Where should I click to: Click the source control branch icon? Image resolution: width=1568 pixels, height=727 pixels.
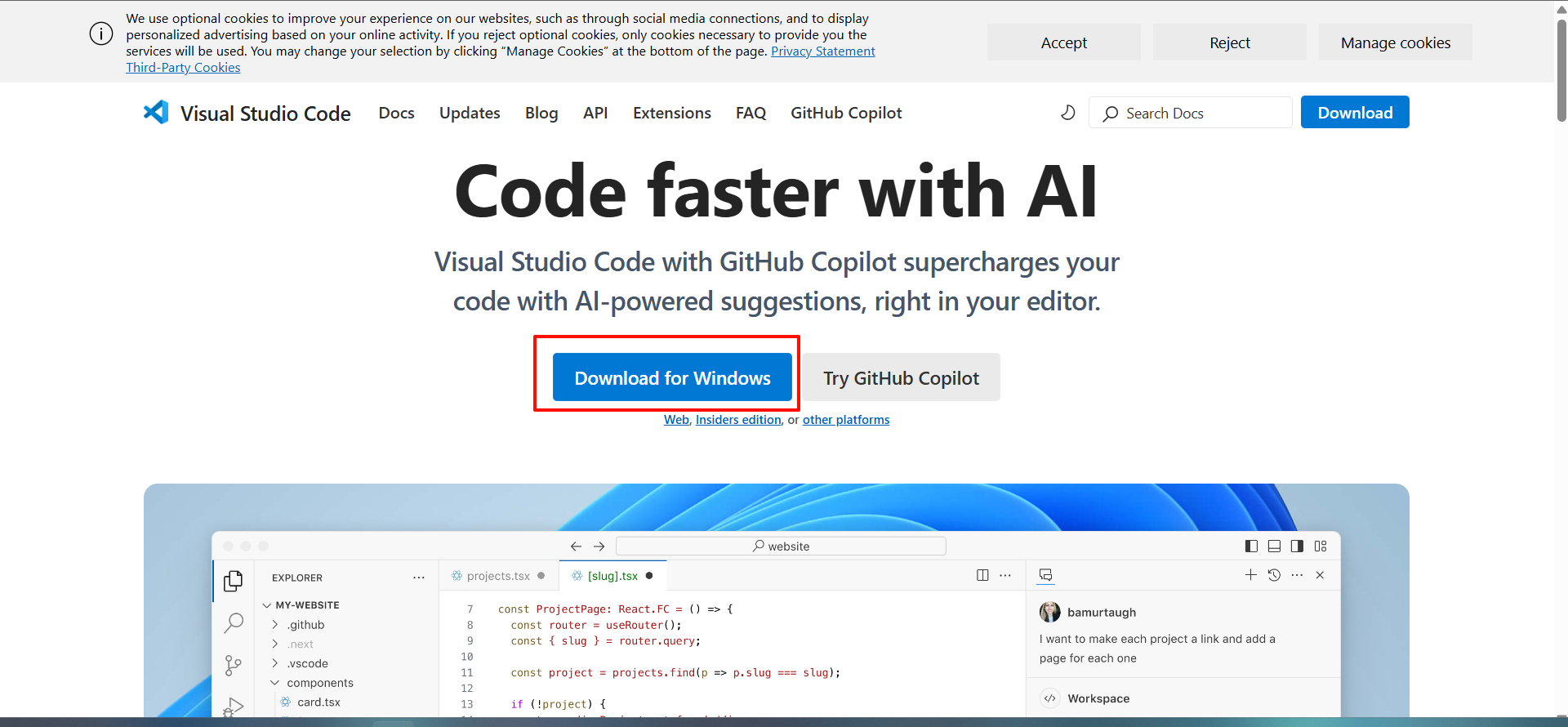(x=234, y=665)
